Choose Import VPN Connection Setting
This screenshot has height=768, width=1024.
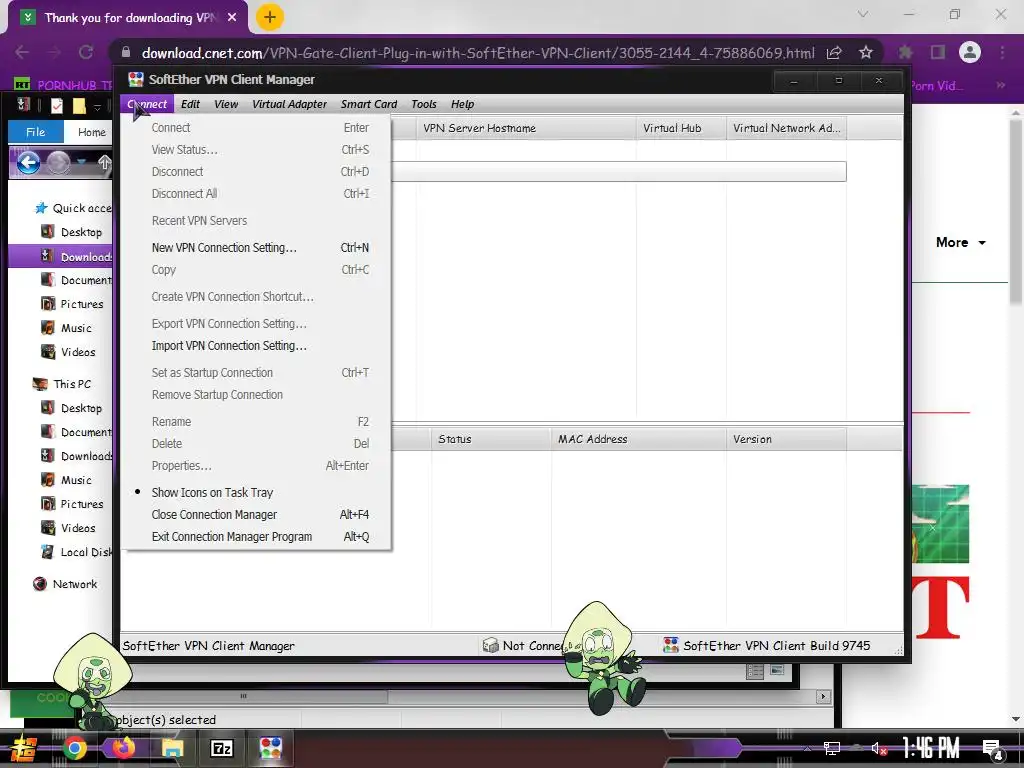coord(229,345)
